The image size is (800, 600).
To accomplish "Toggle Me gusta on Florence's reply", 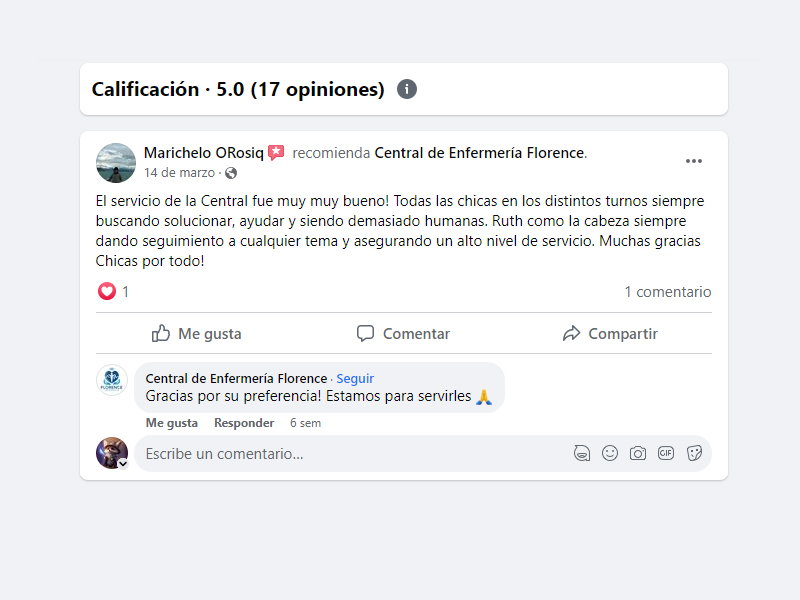I will click(172, 423).
